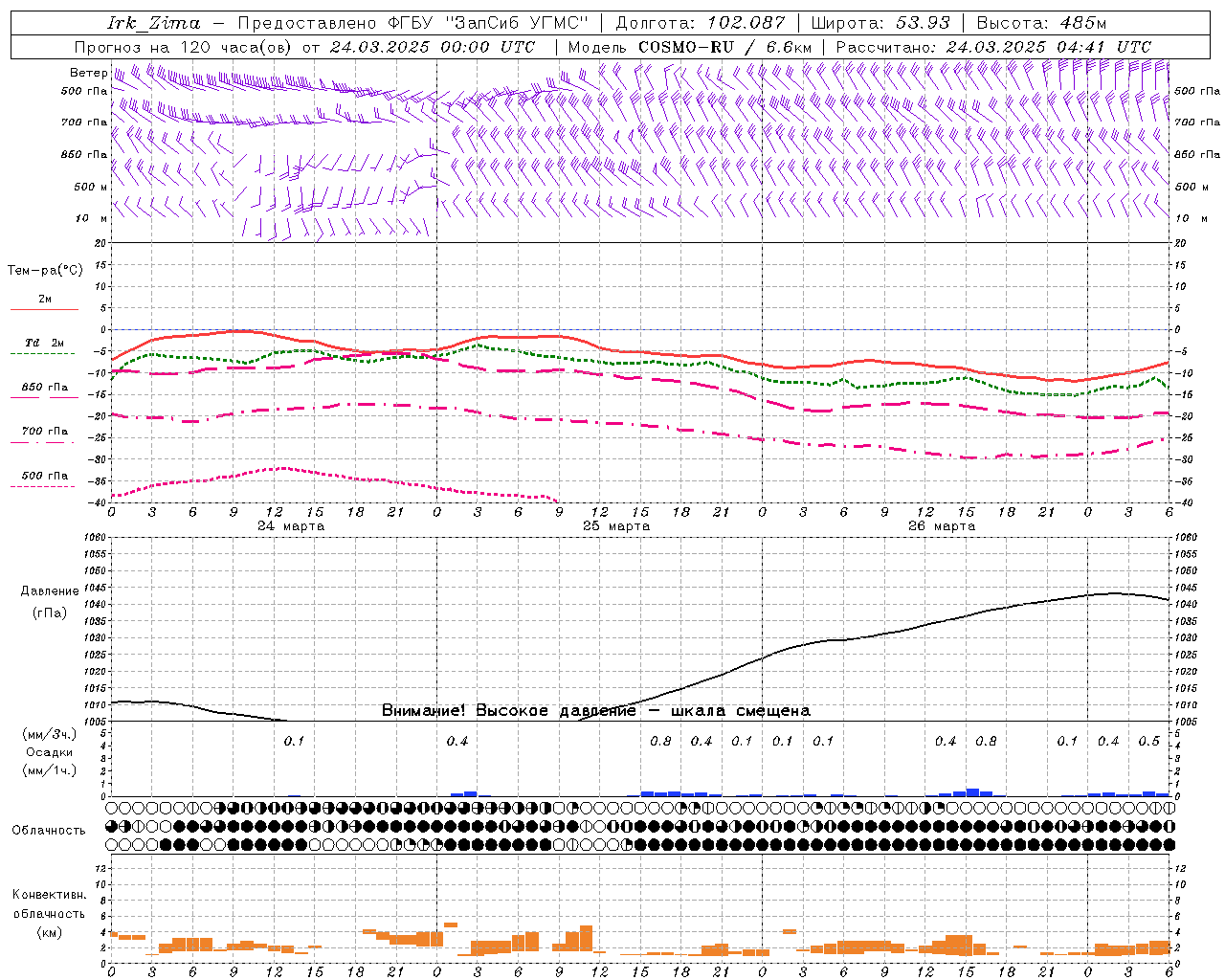
Task: Click 1005 on the left pressure axis
Action: coord(95,722)
